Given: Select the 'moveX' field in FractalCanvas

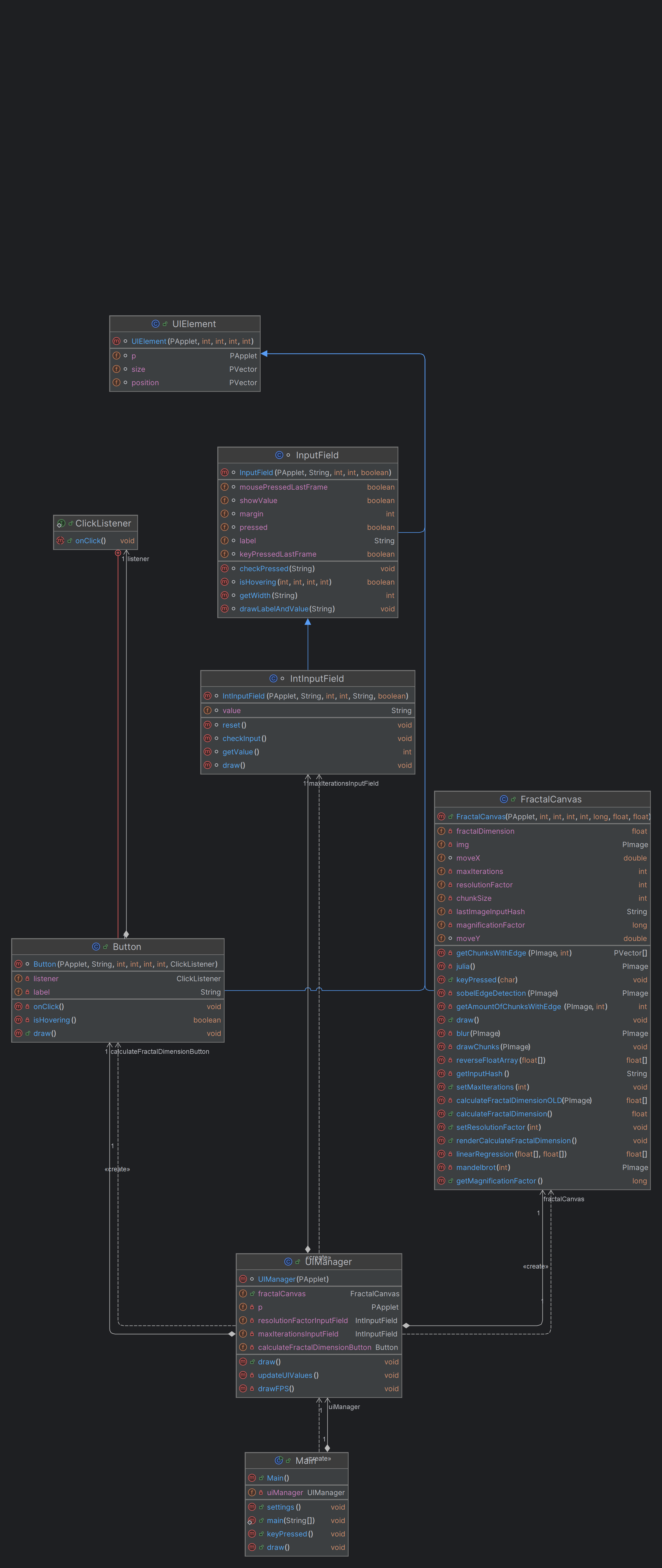Looking at the screenshot, I should click(542, 858).
